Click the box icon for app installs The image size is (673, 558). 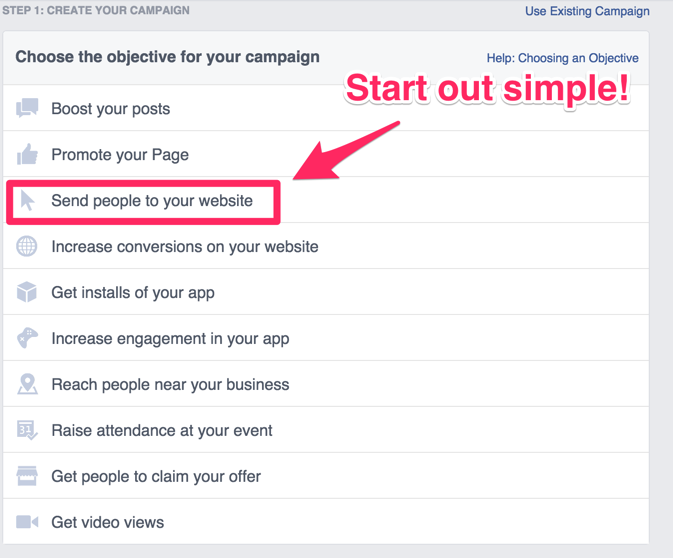pos(27,292)
